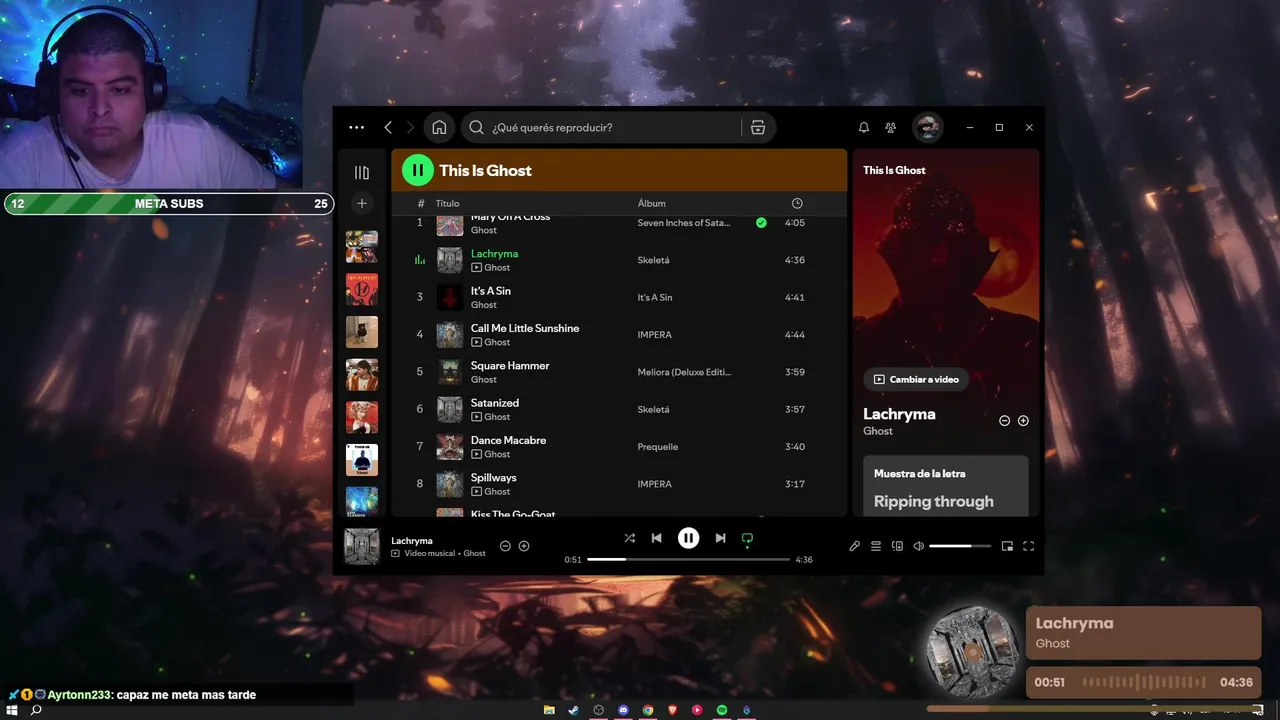Open Ghost artist link under Square Hammer

pos(484,380)
